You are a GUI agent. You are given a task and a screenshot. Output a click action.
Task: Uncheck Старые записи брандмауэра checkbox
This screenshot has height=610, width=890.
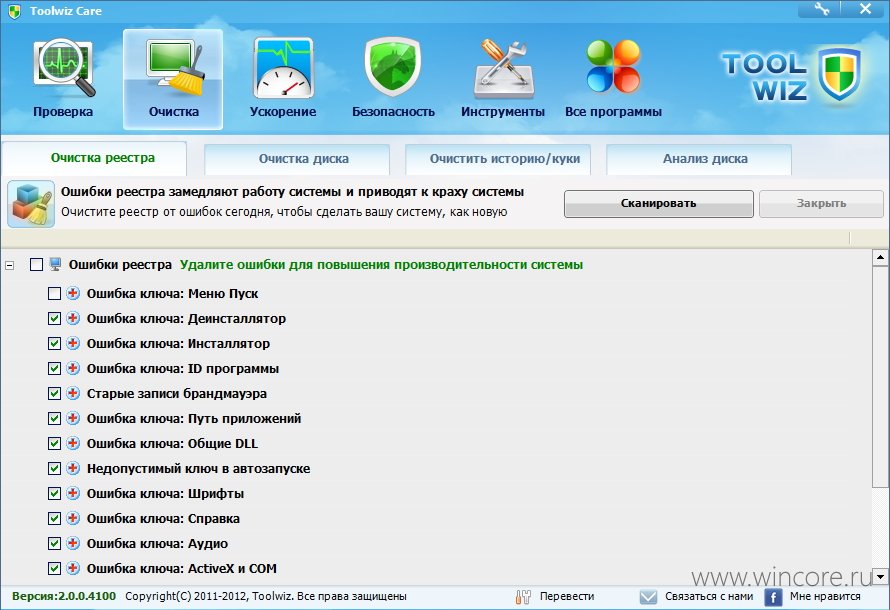click(x=54, y=393)
